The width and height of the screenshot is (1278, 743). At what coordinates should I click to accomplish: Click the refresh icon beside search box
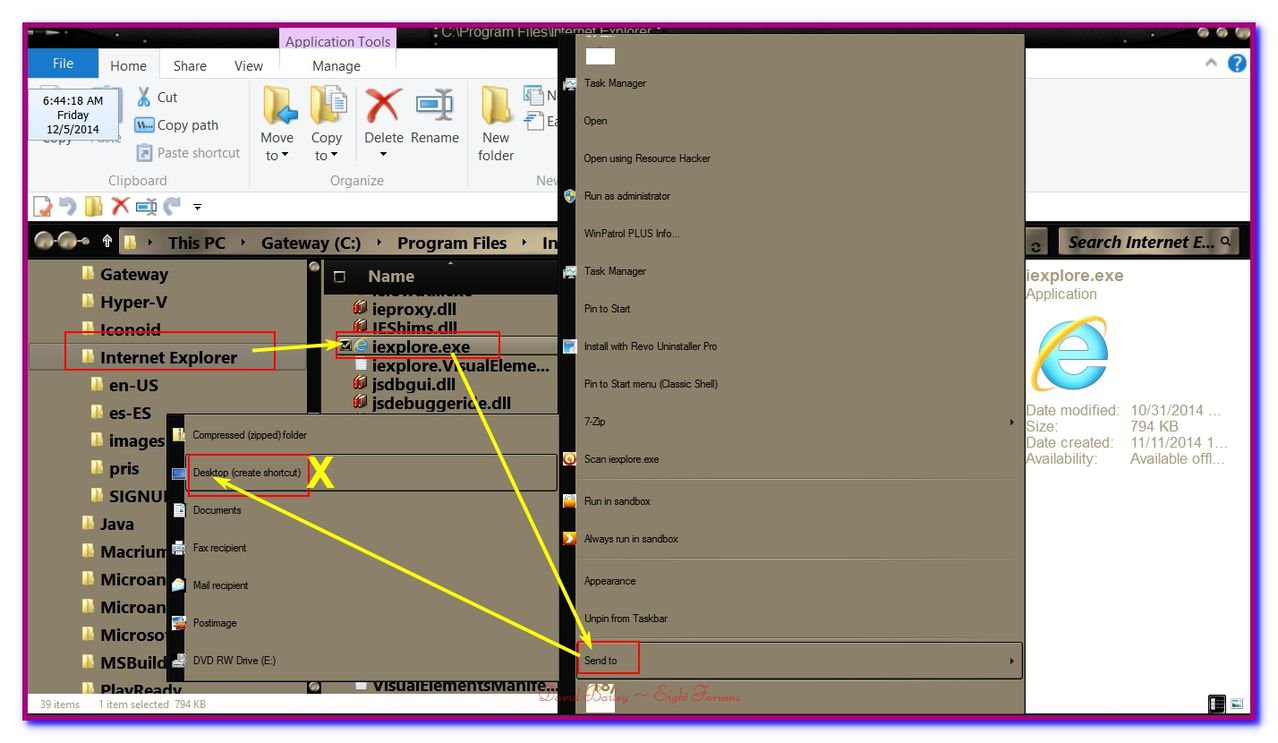1038,243
